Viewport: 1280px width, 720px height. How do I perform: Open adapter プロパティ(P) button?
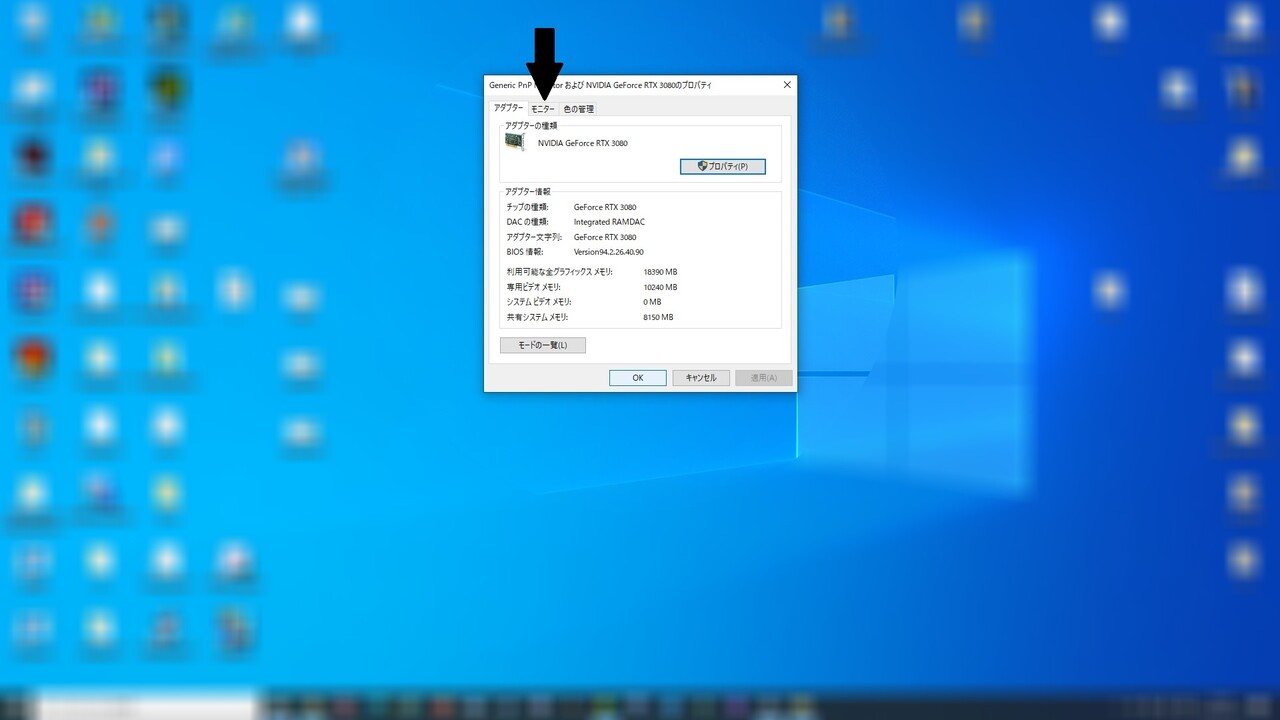tap(722, 166)
